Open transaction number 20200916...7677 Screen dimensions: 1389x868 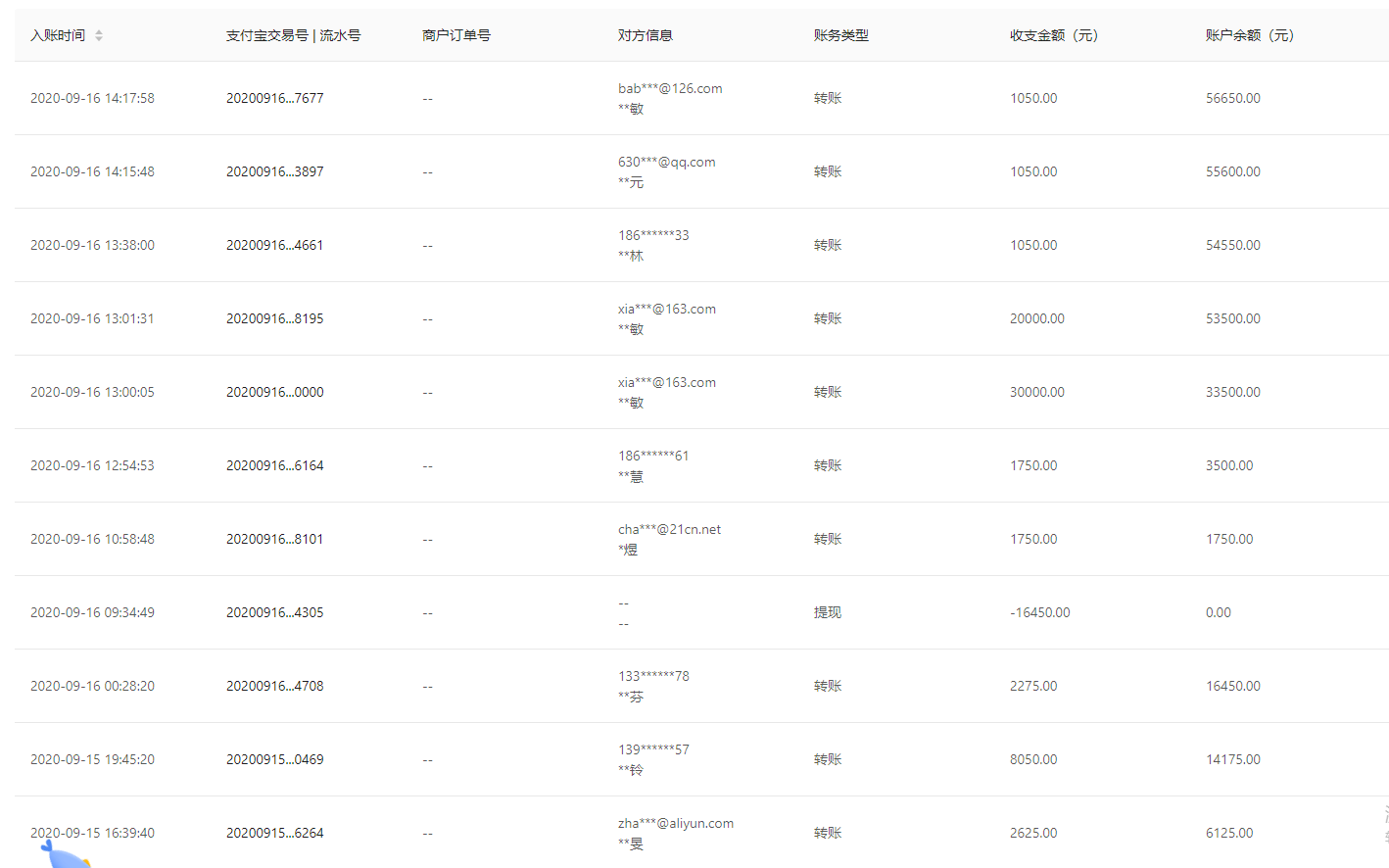click(274, 98)
